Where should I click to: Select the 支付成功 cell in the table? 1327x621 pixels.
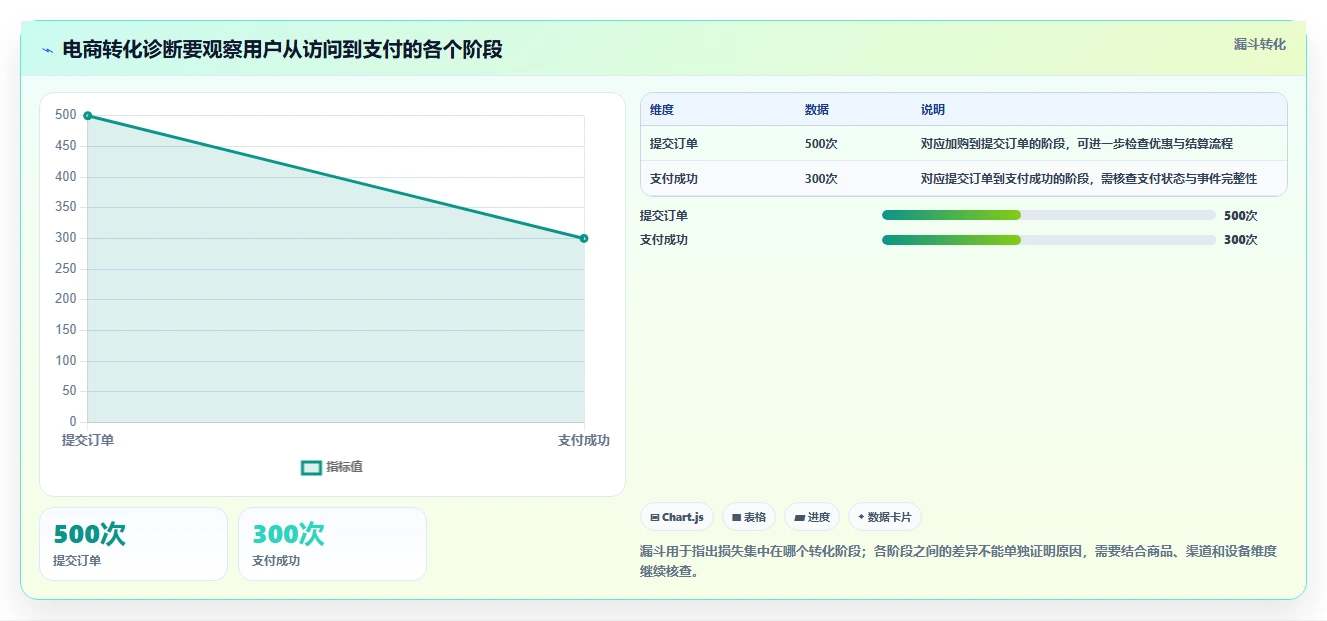pyautogui.click(x=674, y=179)
